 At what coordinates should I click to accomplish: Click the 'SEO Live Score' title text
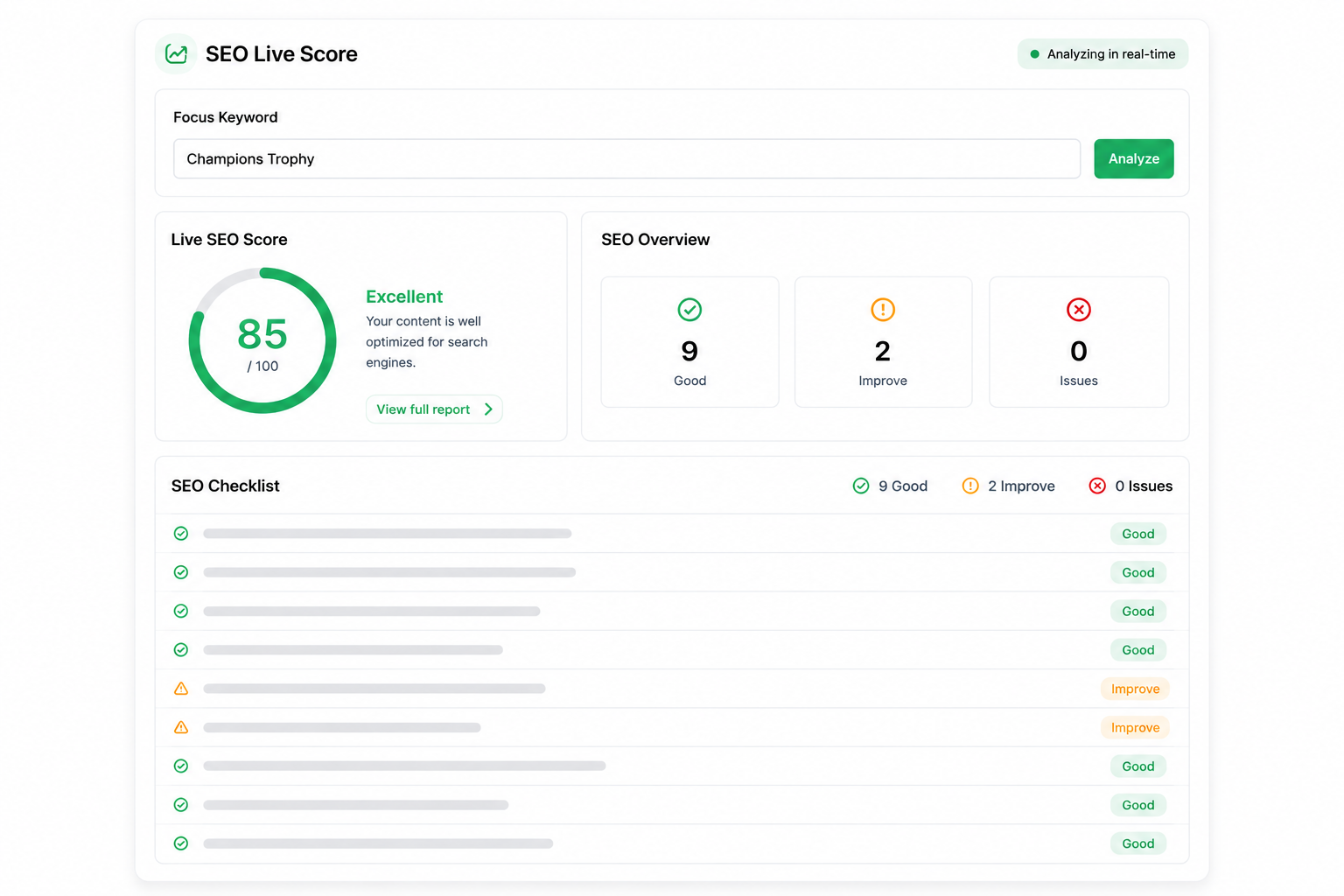(x=282, y=54)
